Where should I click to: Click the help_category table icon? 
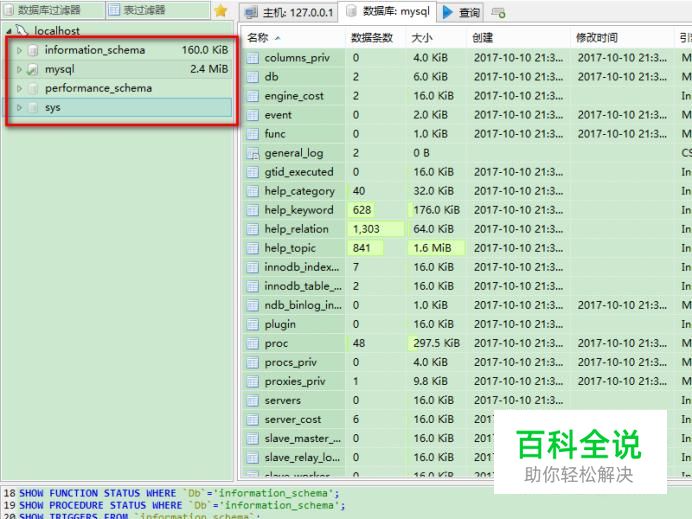click(x=253, y=191)
